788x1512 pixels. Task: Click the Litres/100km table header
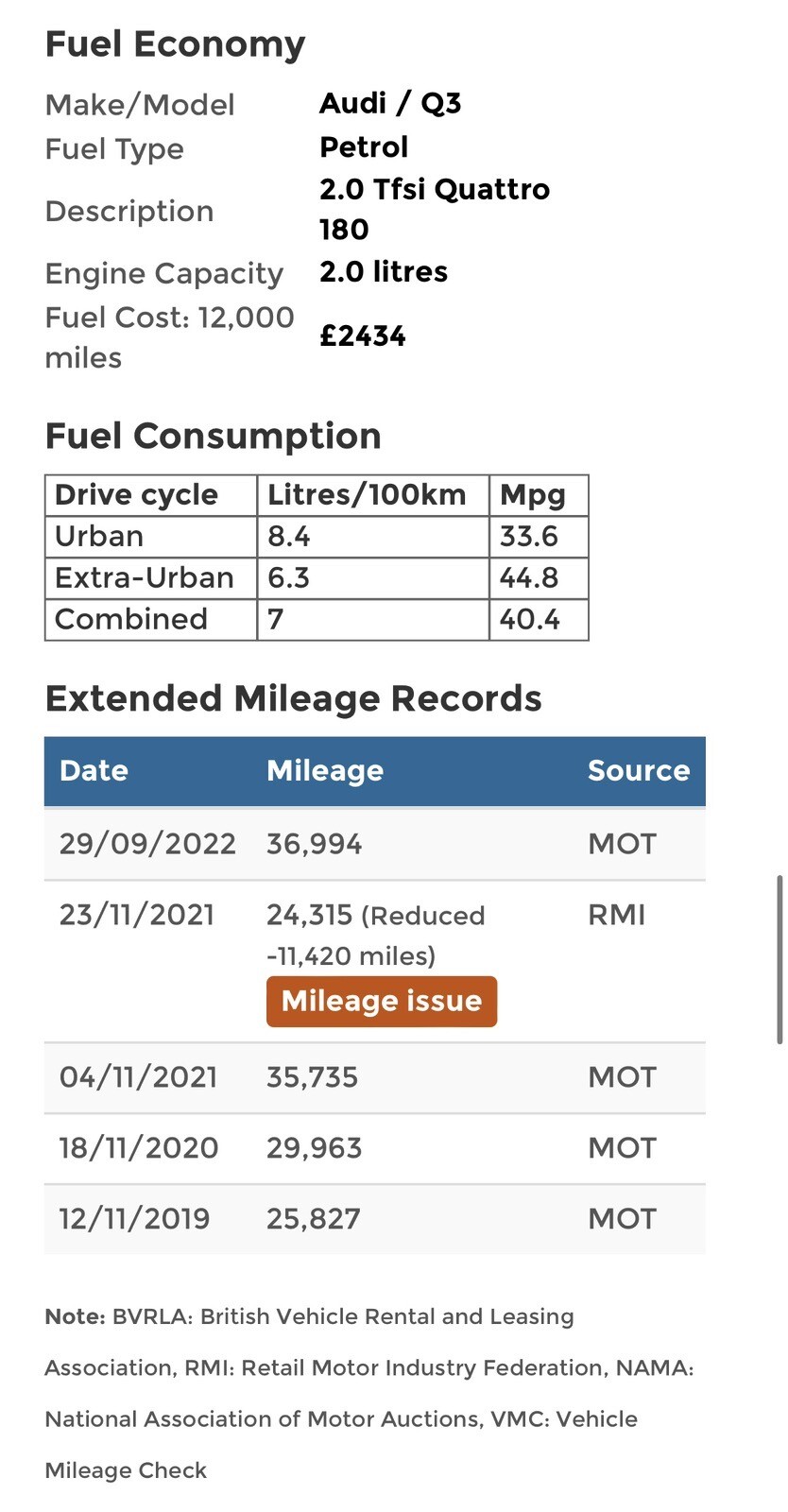[373, 495]
